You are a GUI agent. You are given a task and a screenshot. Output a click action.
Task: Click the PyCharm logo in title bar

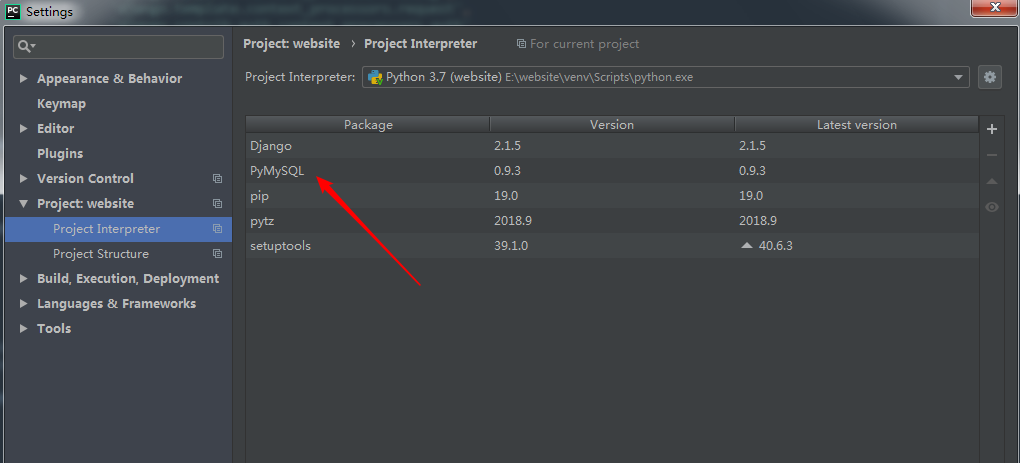click(x=12, y=11)
